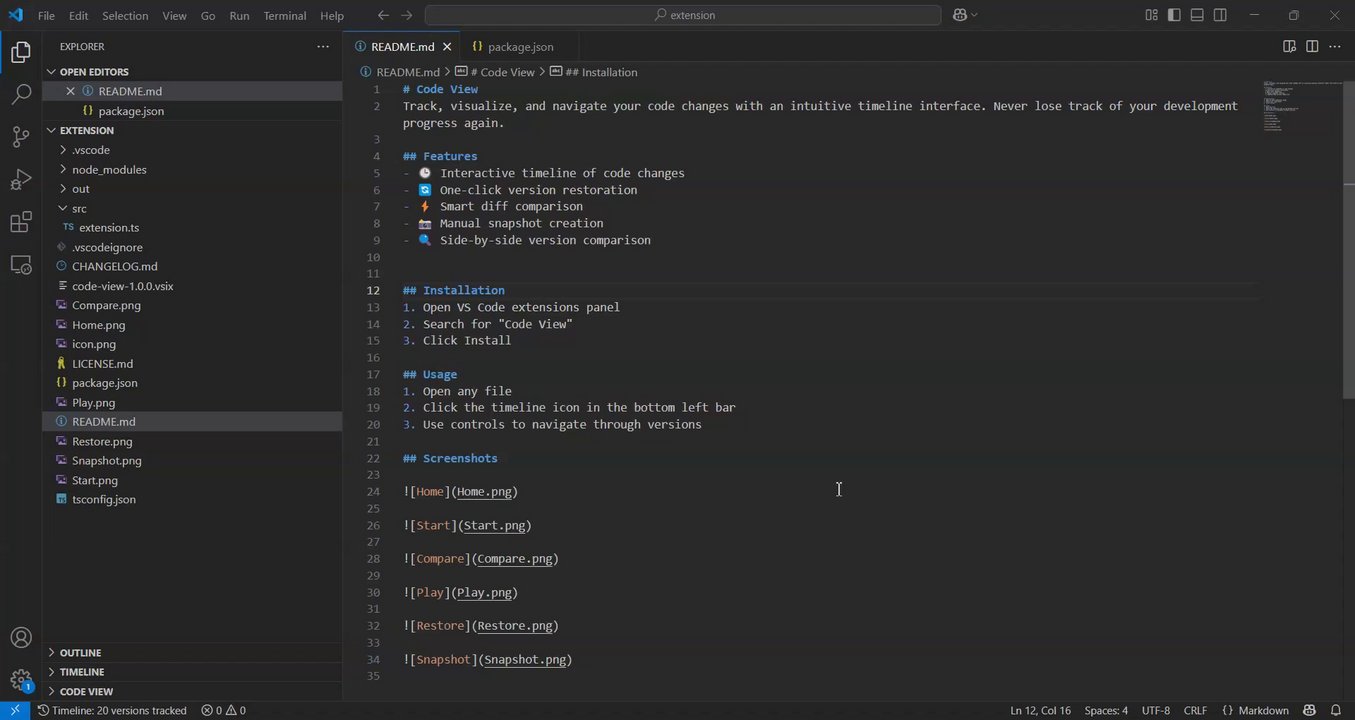
Task: Open the Edit menu
Action: tap(79, 16)
